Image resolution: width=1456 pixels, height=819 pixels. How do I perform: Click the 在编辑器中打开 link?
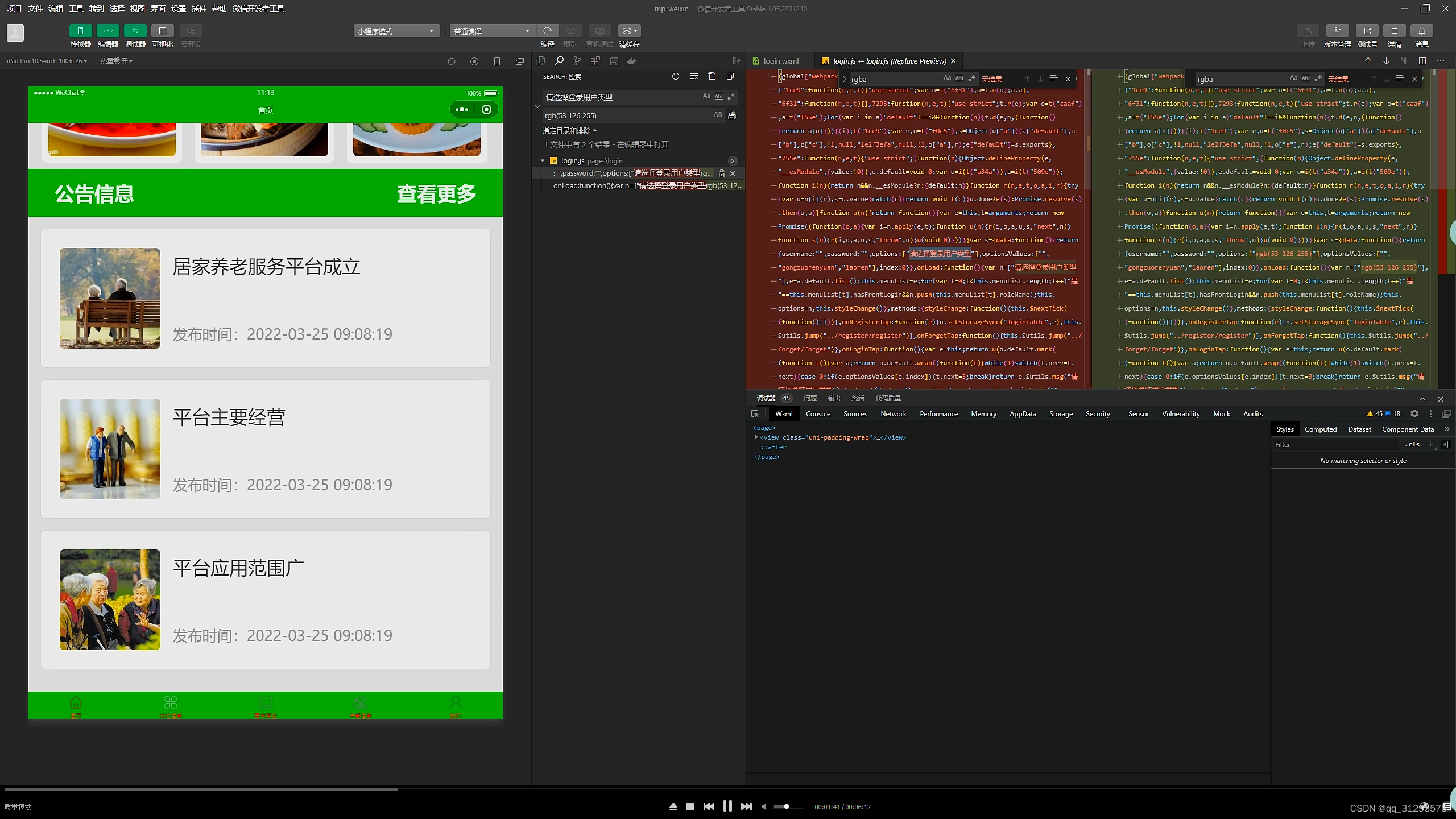(643, 144)
